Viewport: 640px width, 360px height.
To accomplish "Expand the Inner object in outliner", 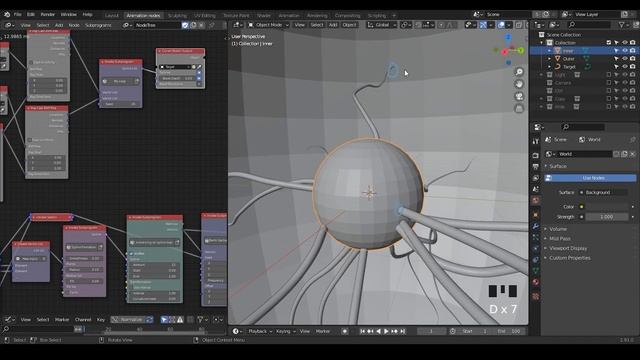I will 549,51.
